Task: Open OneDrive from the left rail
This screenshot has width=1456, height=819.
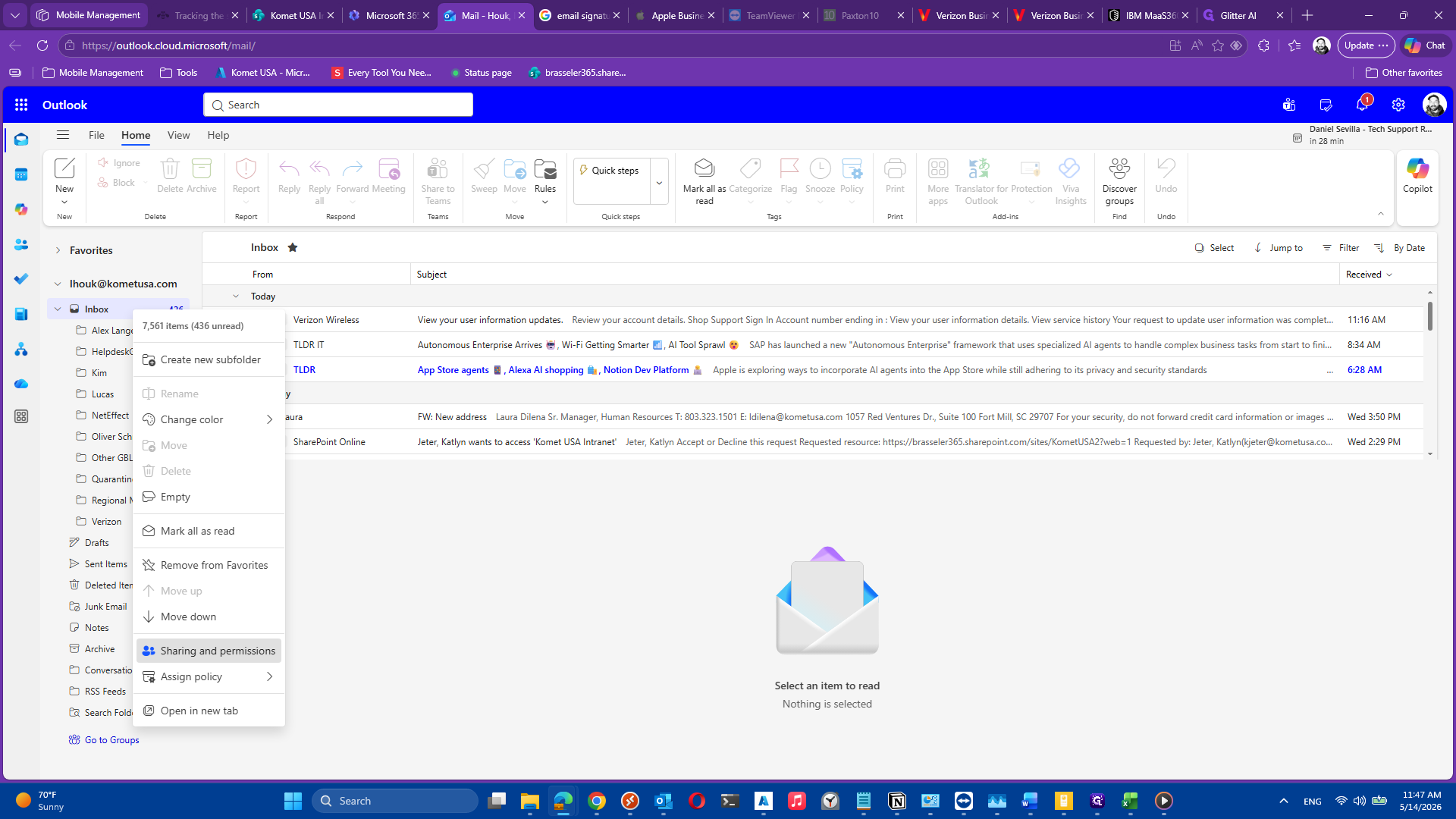Action: click(21, 384)
